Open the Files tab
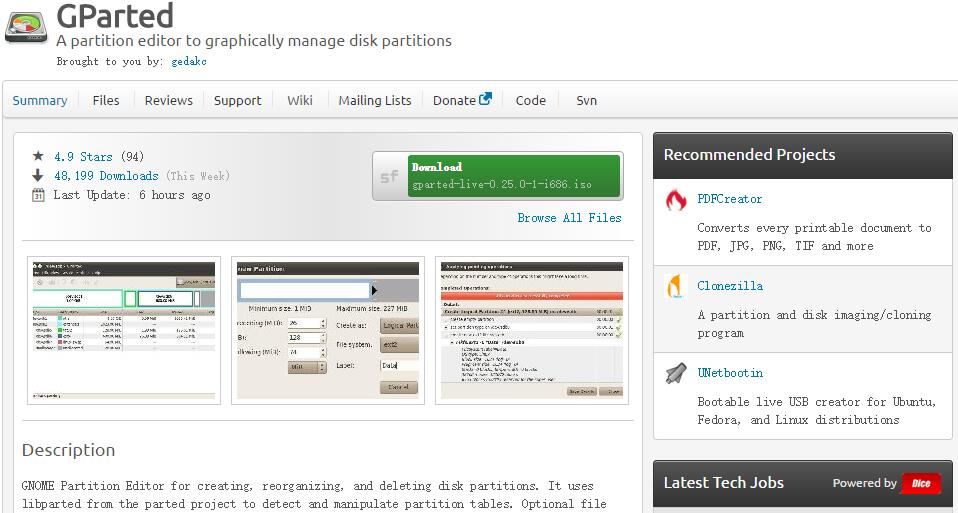958x513 pixels. click(106, 100)
